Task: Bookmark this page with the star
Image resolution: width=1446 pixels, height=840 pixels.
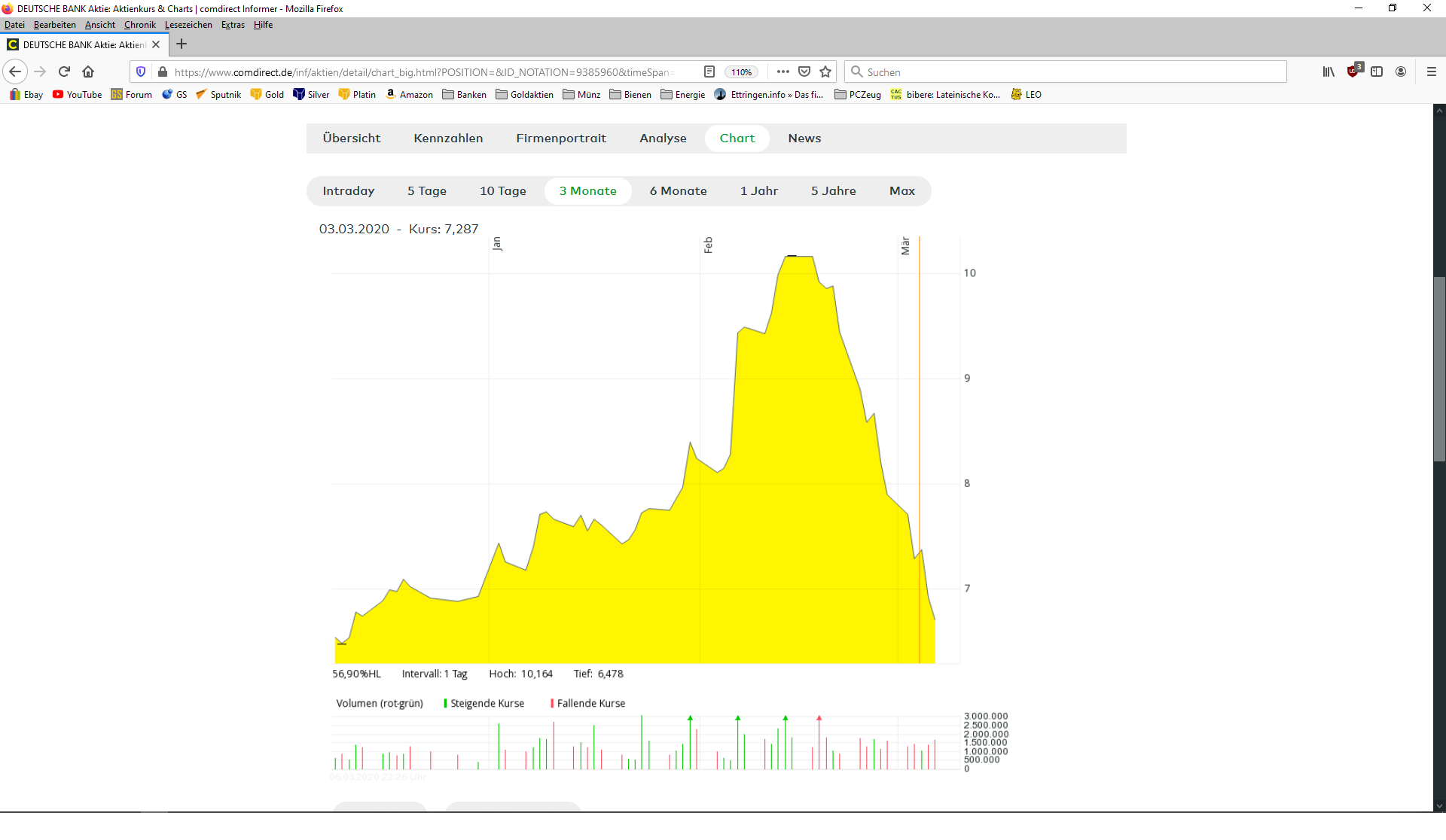Action: 825,72
